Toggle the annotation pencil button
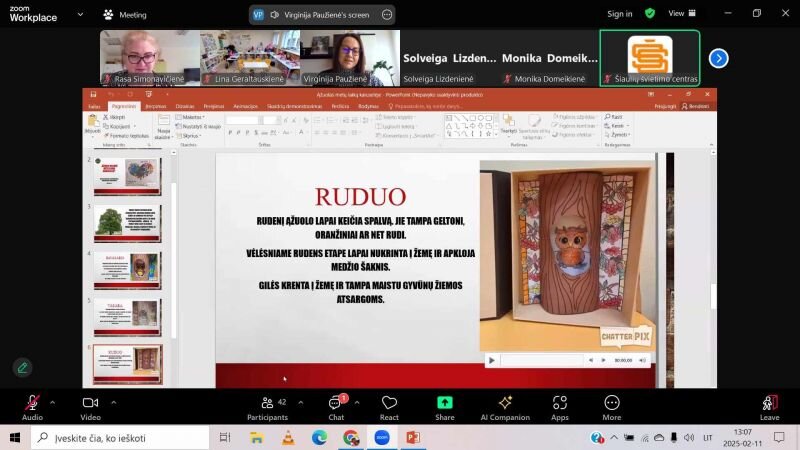 click(22, 367)
